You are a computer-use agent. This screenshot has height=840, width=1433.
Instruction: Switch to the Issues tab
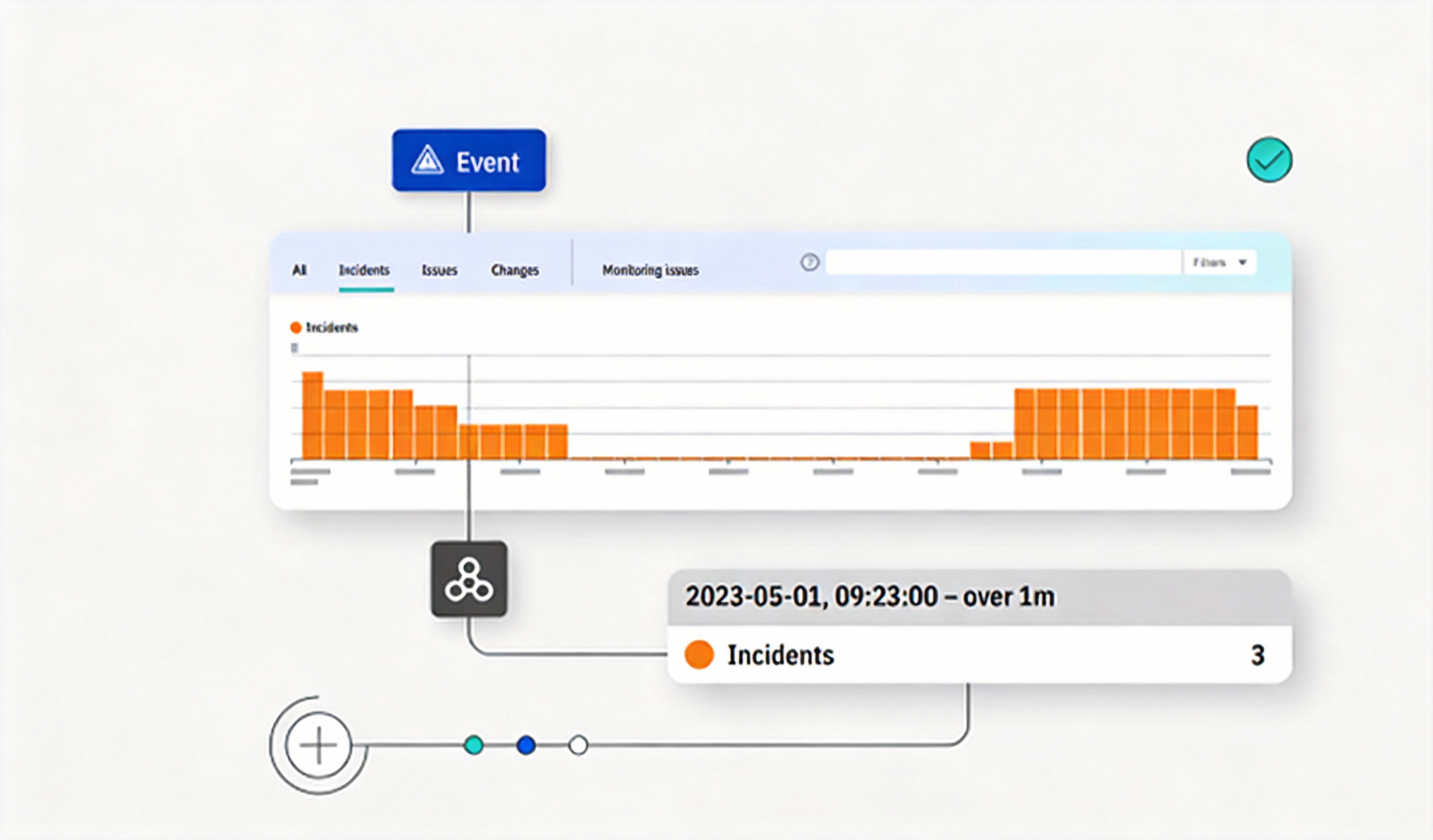click(439, 270)
